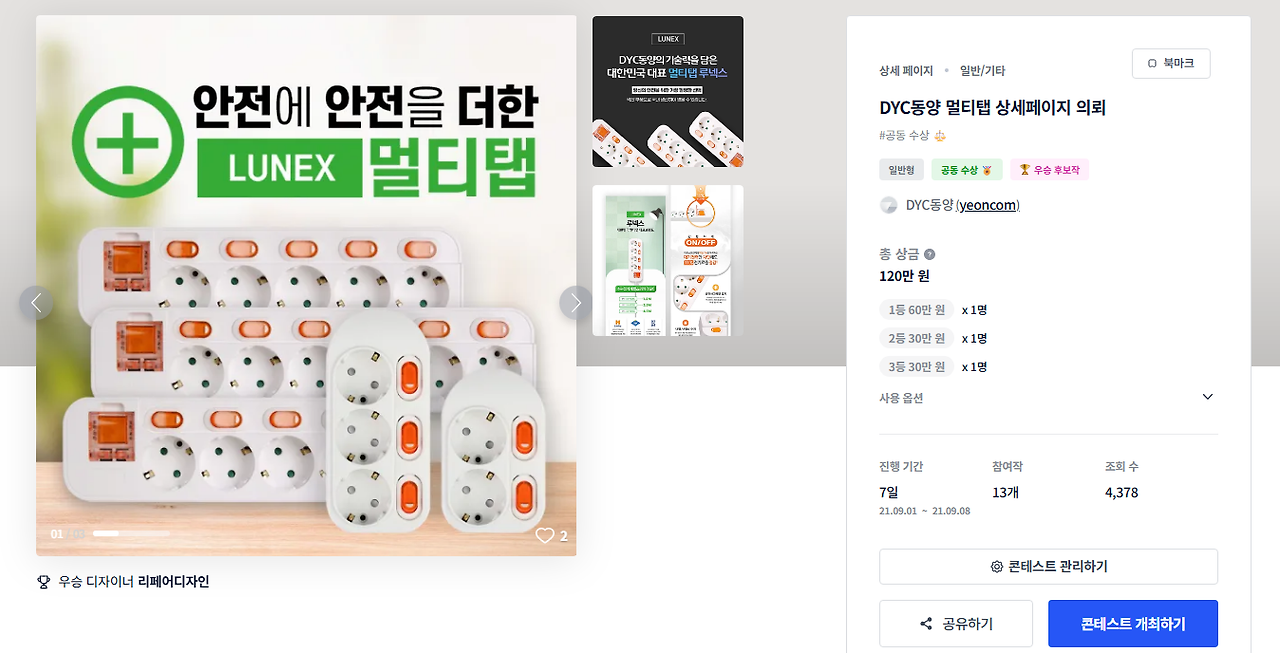The height and width of the screenshot is (653, 1280).
Task: Click the DYC동양 profile avatar
Action: click(x=888, y=205)
